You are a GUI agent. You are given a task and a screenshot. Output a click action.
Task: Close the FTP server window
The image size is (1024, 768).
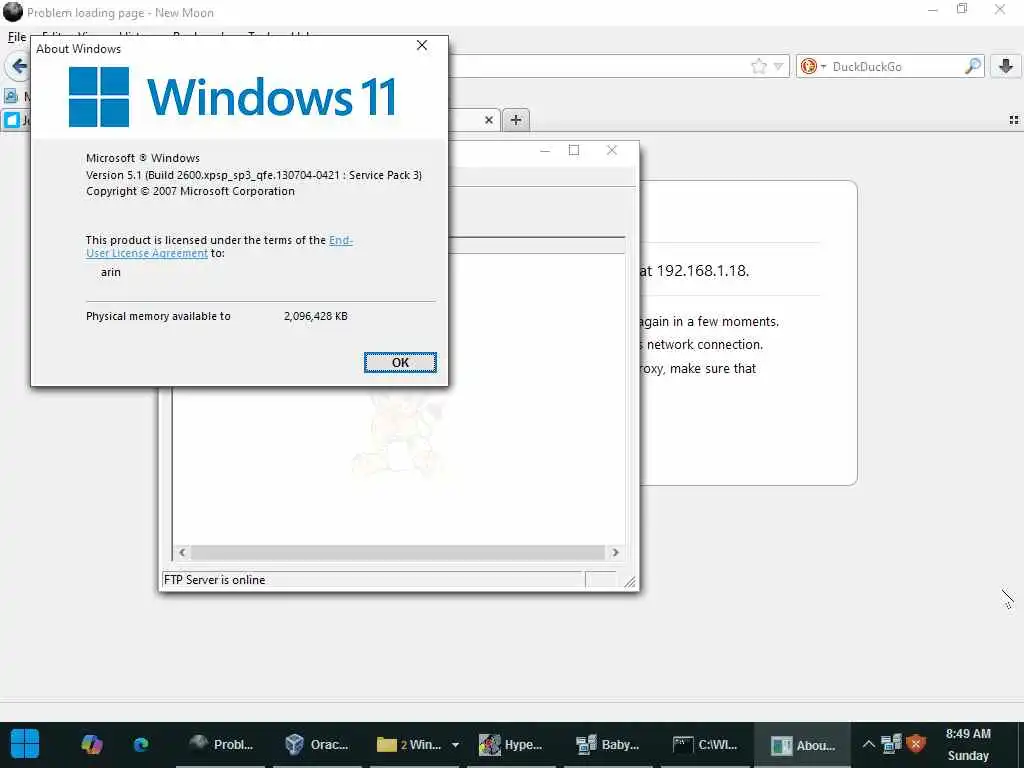click(611, 151)
